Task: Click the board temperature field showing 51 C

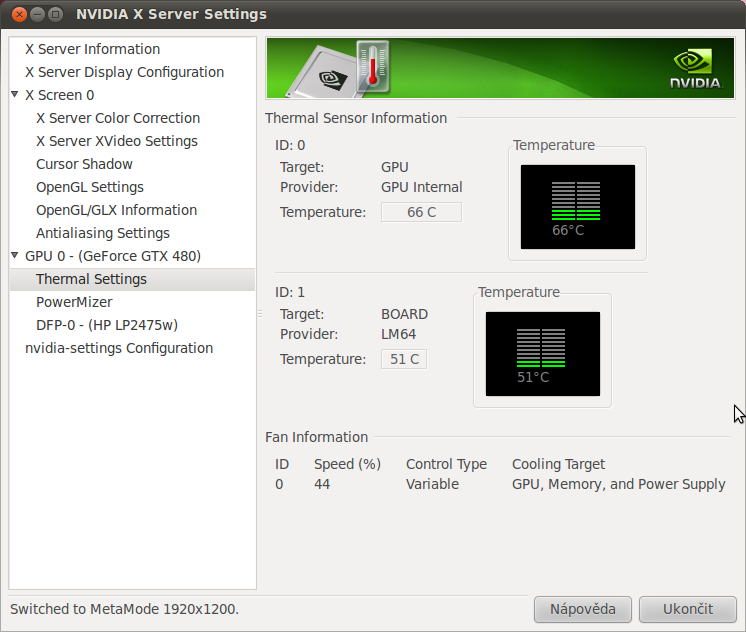Action: click(x=404, y=359)
